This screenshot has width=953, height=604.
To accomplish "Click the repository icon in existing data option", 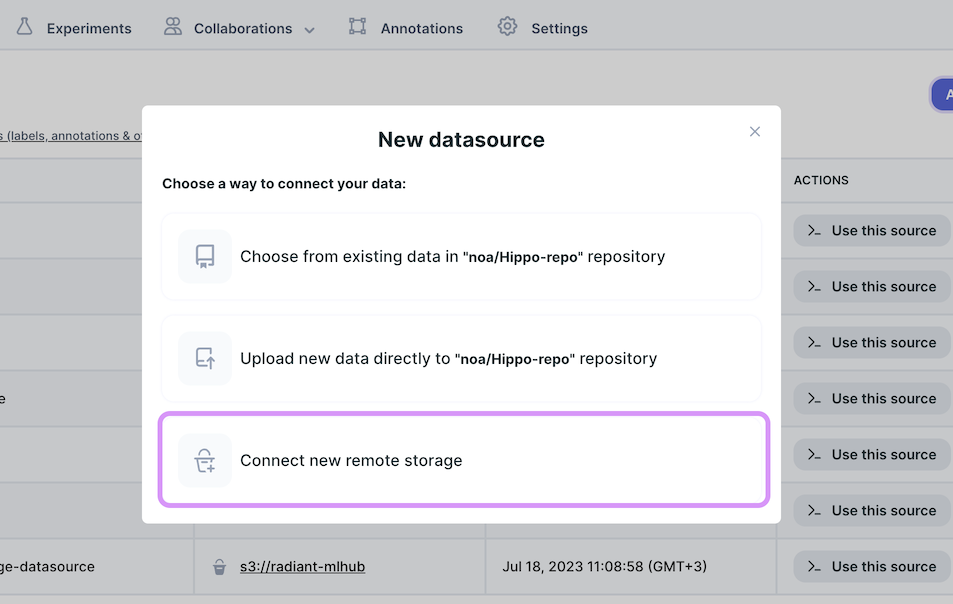I will 205,257.
